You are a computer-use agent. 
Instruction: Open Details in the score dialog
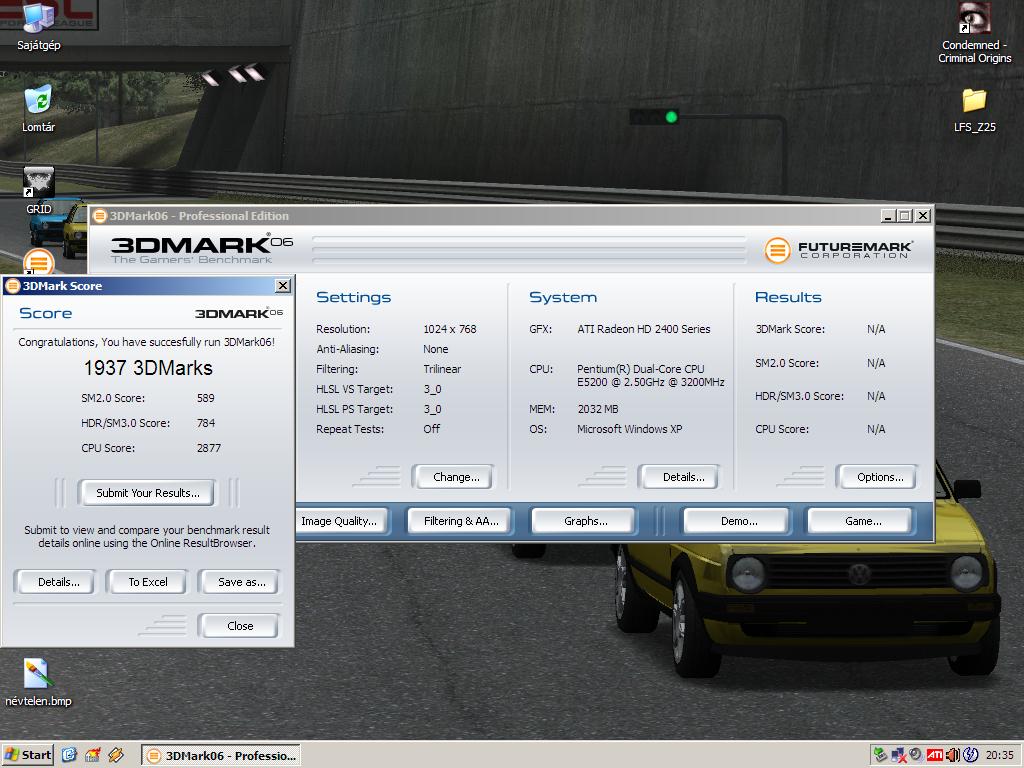tap(58, 582)
